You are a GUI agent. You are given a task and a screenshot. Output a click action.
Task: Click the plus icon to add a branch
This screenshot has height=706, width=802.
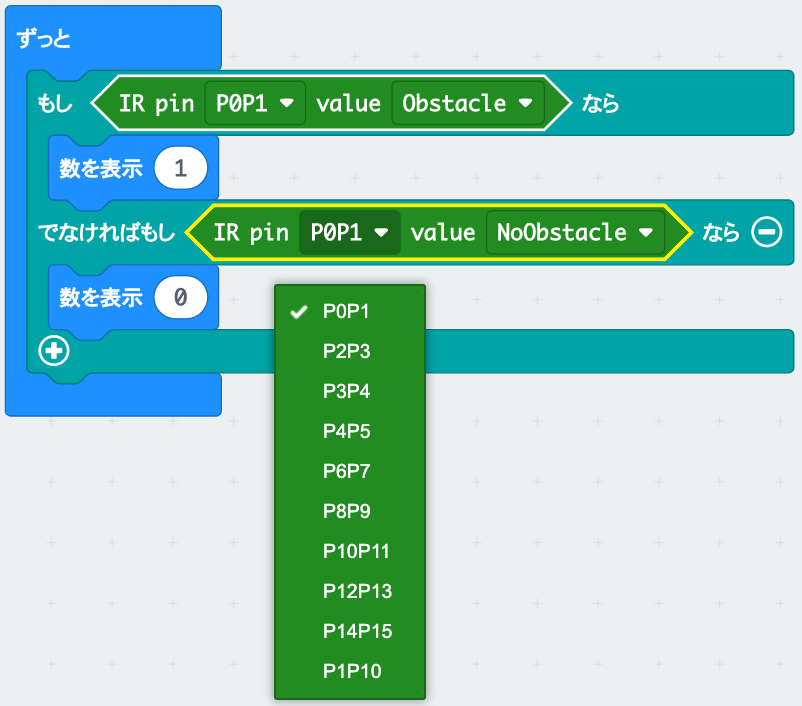(x=54, y=351)
